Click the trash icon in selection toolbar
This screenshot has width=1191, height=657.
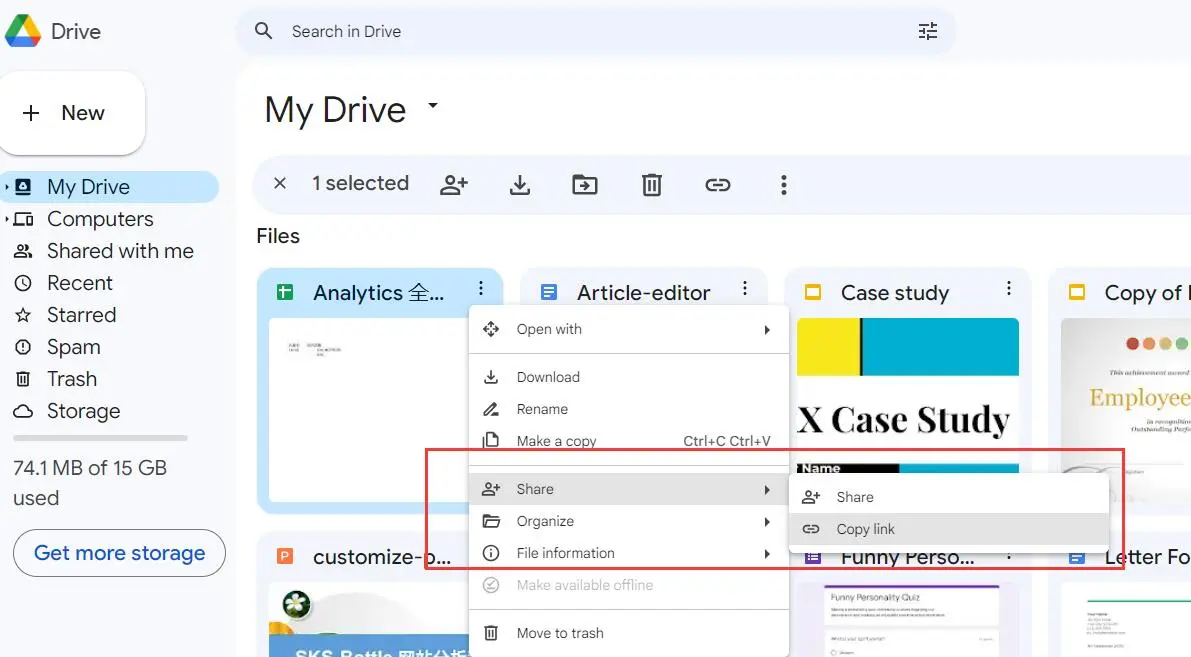652,184
